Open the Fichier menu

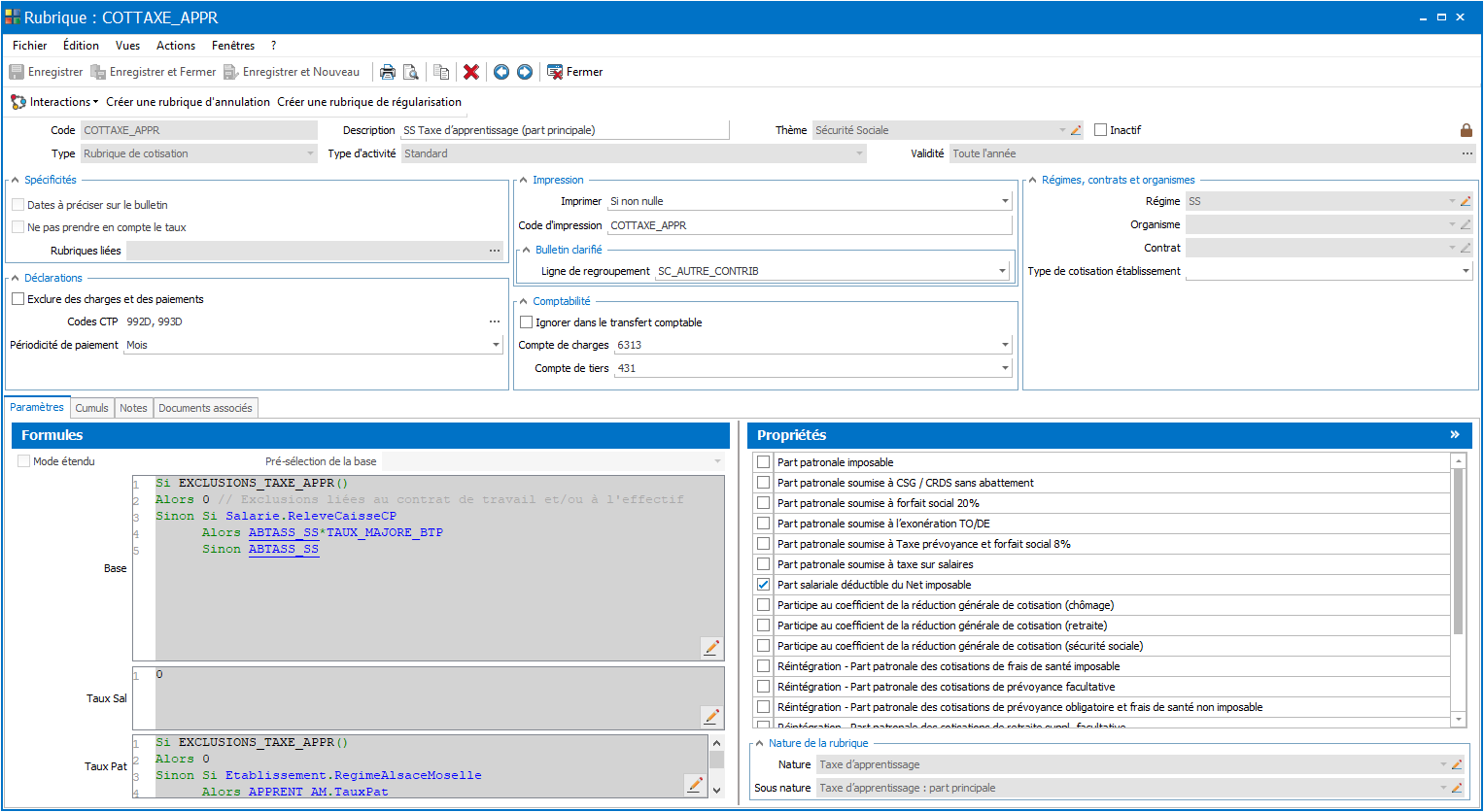click(30, 46)
